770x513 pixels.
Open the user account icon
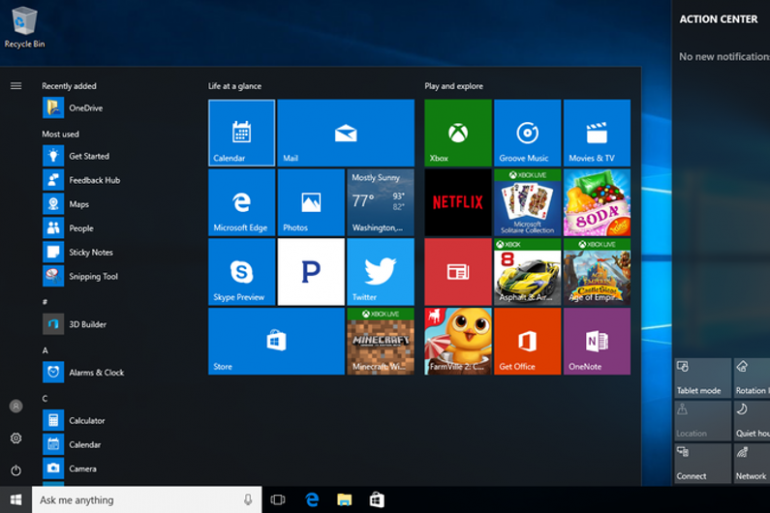[x=16, y=406]
